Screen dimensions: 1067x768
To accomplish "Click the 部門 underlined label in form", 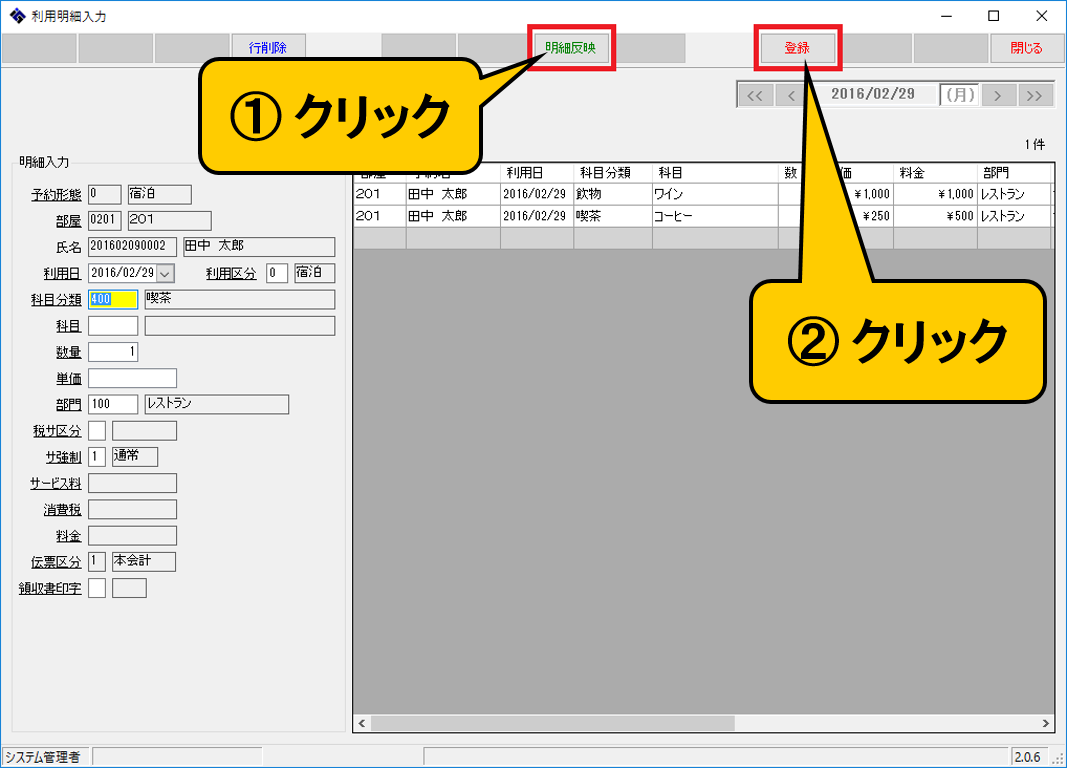I will point(69,405).
